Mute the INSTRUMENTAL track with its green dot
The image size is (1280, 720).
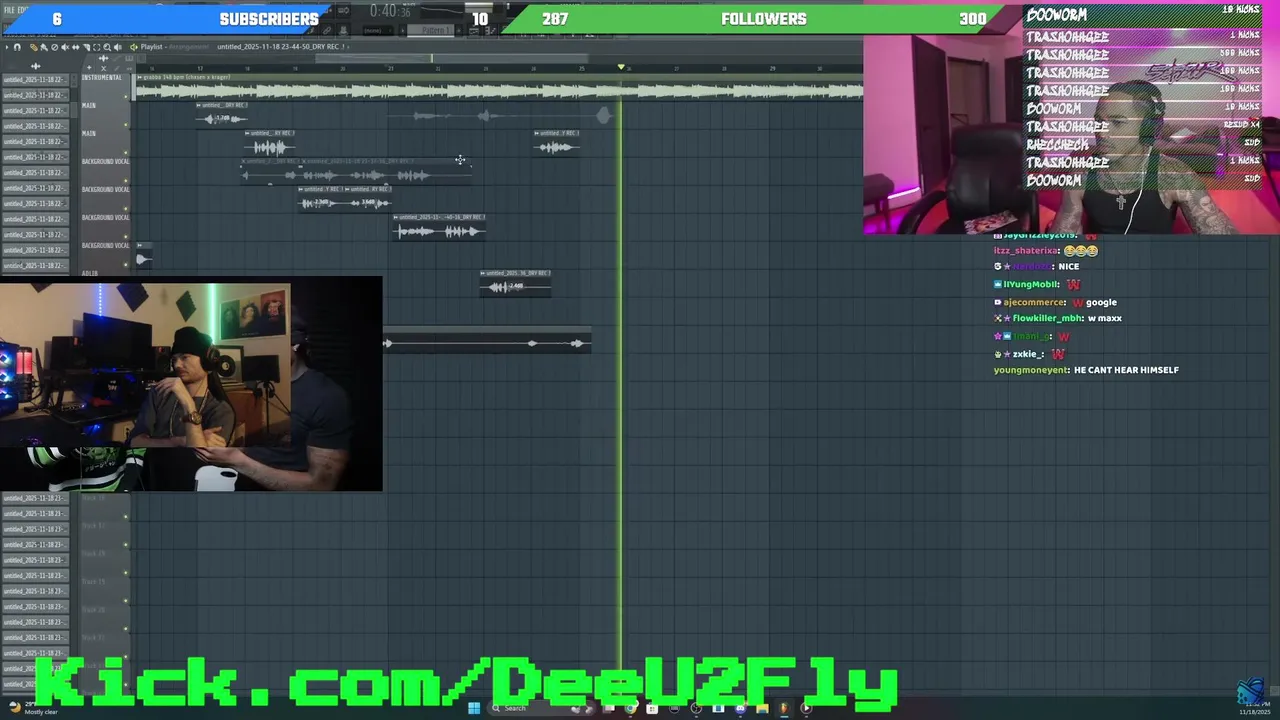coord(126,97)
